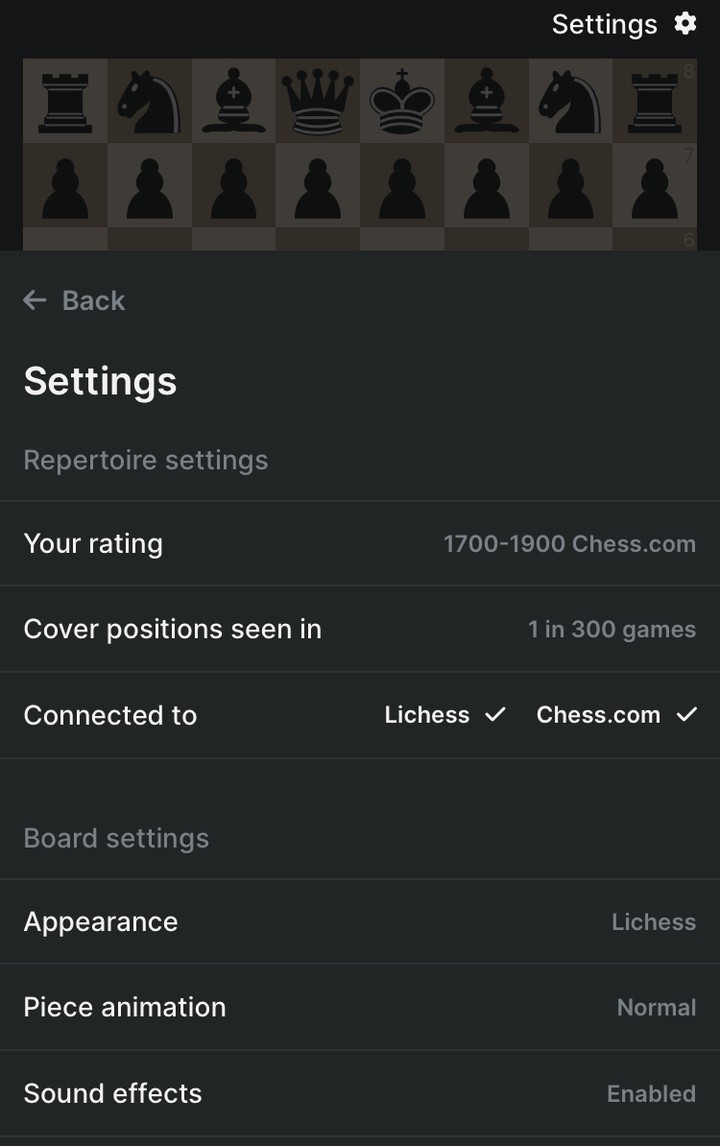
Task: Click the black king piece
Action: [x=402, y=102]
